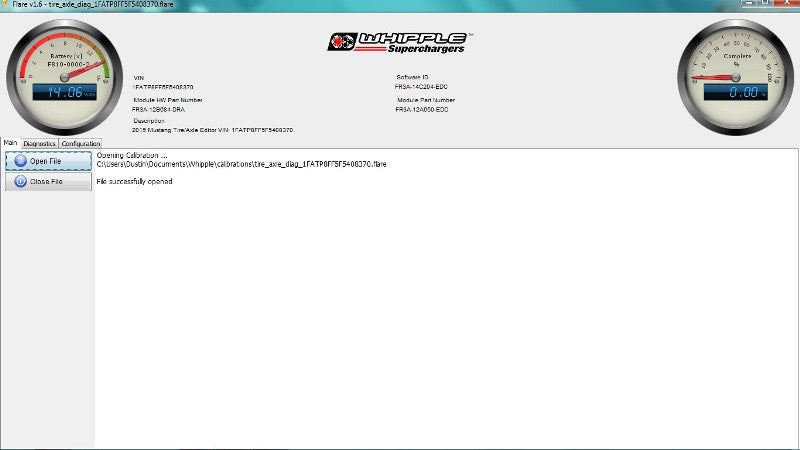Select the Main tab

(10, 143)
